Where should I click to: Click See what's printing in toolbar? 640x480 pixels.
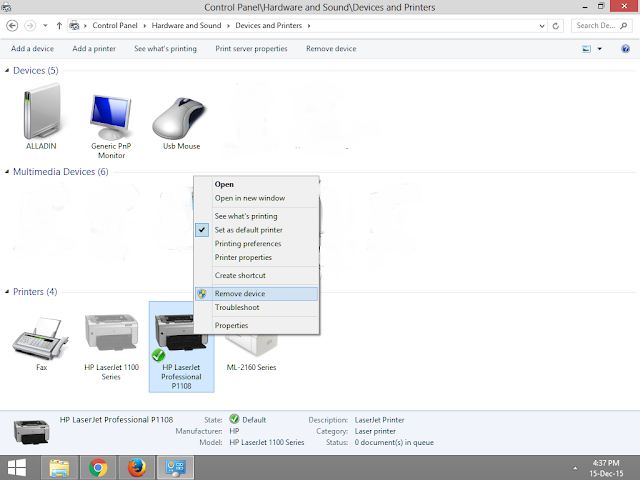click(x=165, y=49)
